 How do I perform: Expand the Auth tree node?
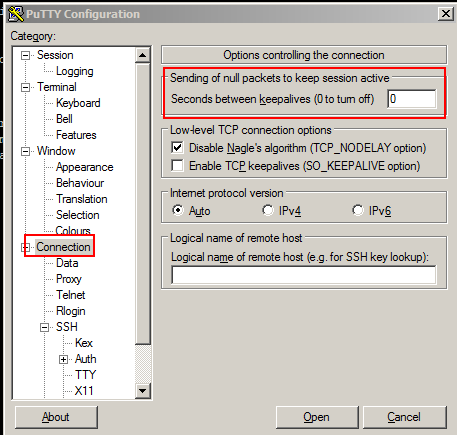63,359
